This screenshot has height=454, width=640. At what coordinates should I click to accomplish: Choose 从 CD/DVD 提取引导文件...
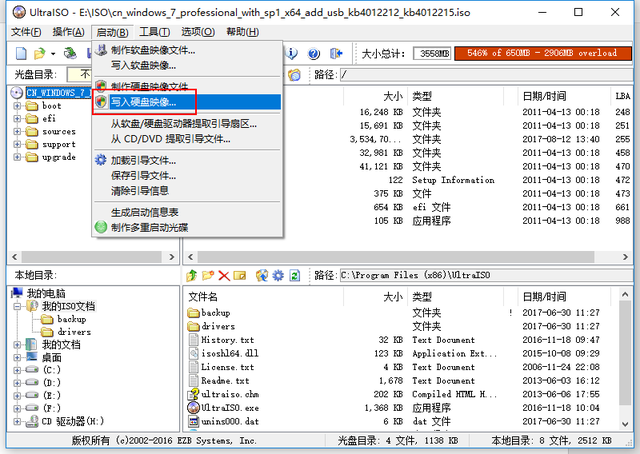point(188,139)
